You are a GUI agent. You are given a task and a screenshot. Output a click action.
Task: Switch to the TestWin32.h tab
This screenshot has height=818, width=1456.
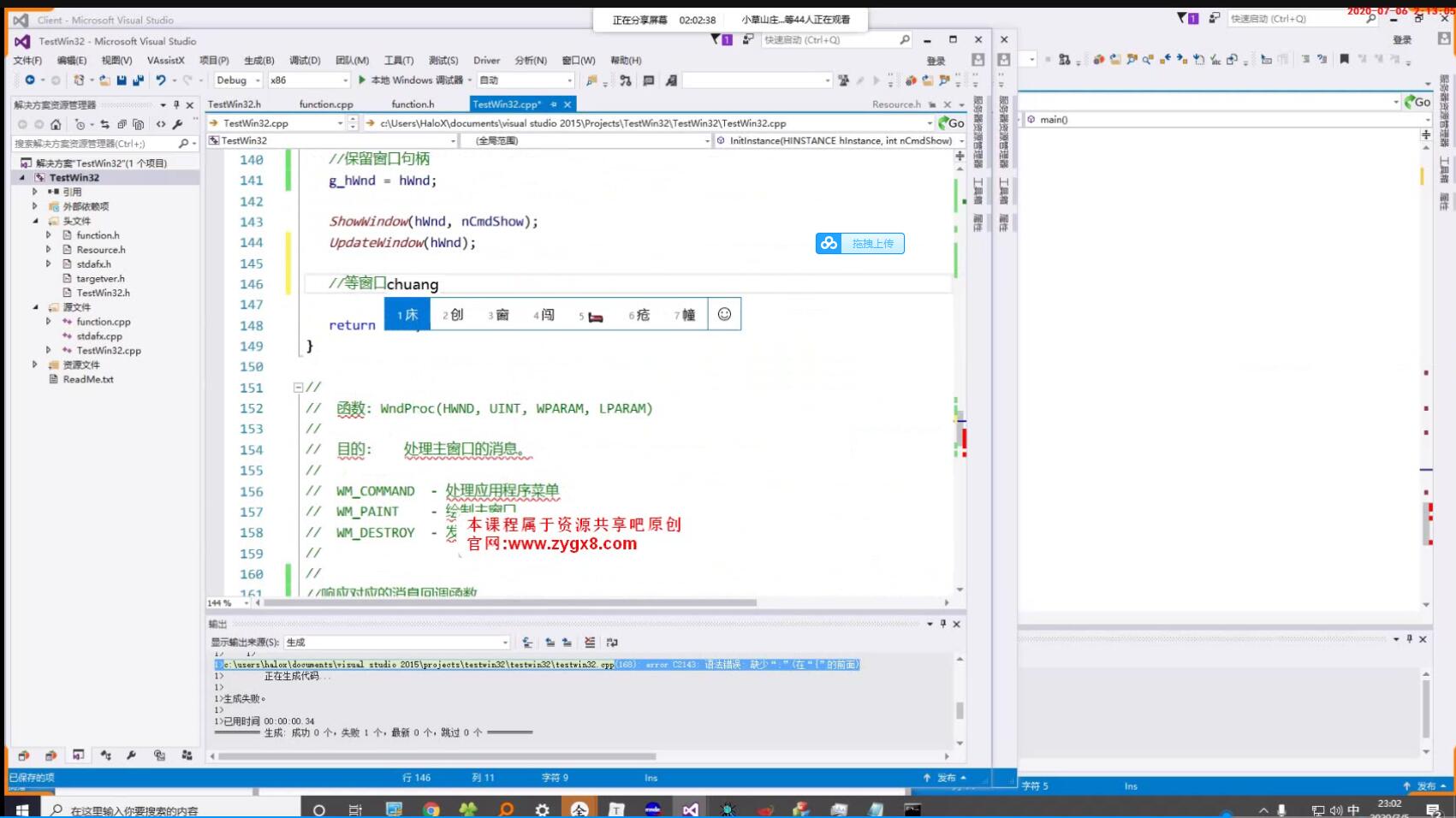point(235,104)
